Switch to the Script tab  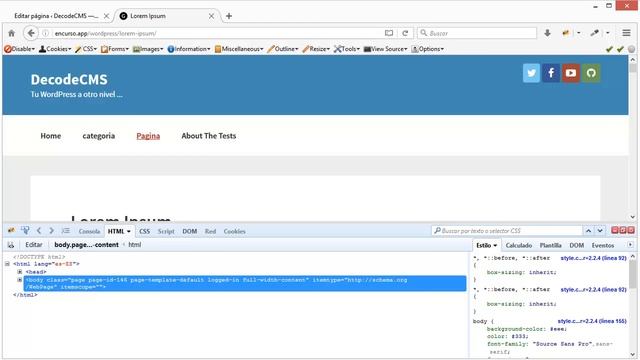tap(166, 231)
